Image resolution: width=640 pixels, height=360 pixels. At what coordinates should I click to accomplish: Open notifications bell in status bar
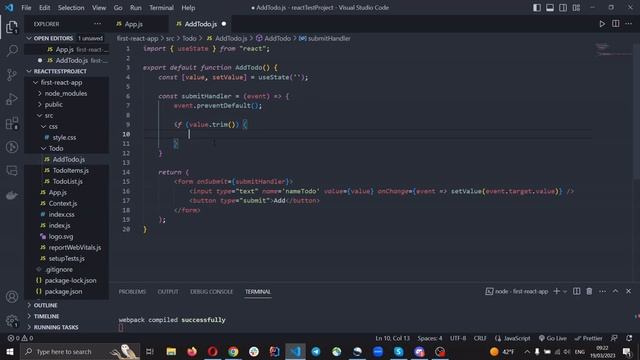click(x=629, y=338)
